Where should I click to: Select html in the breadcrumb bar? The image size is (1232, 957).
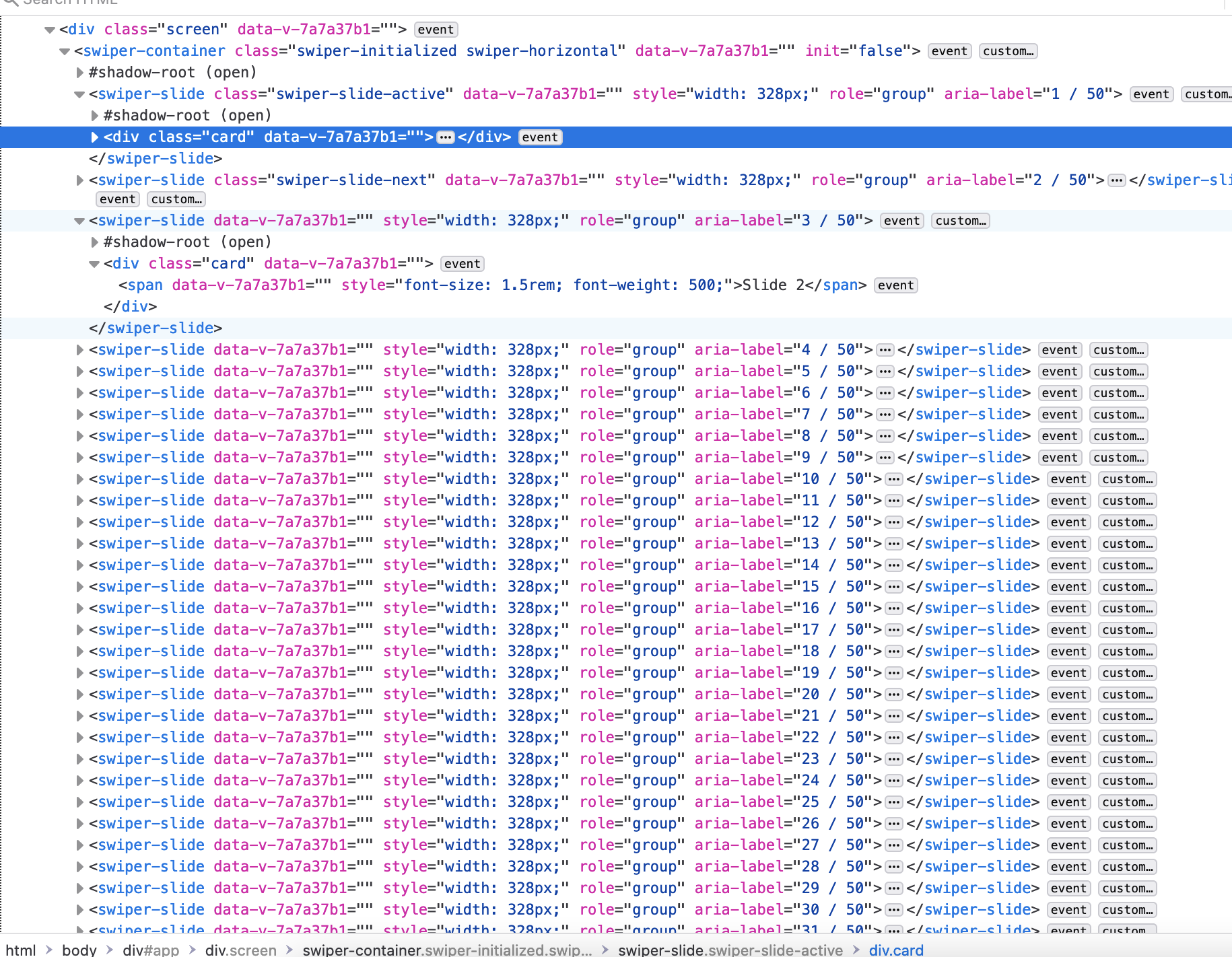[x=21, y=950]
